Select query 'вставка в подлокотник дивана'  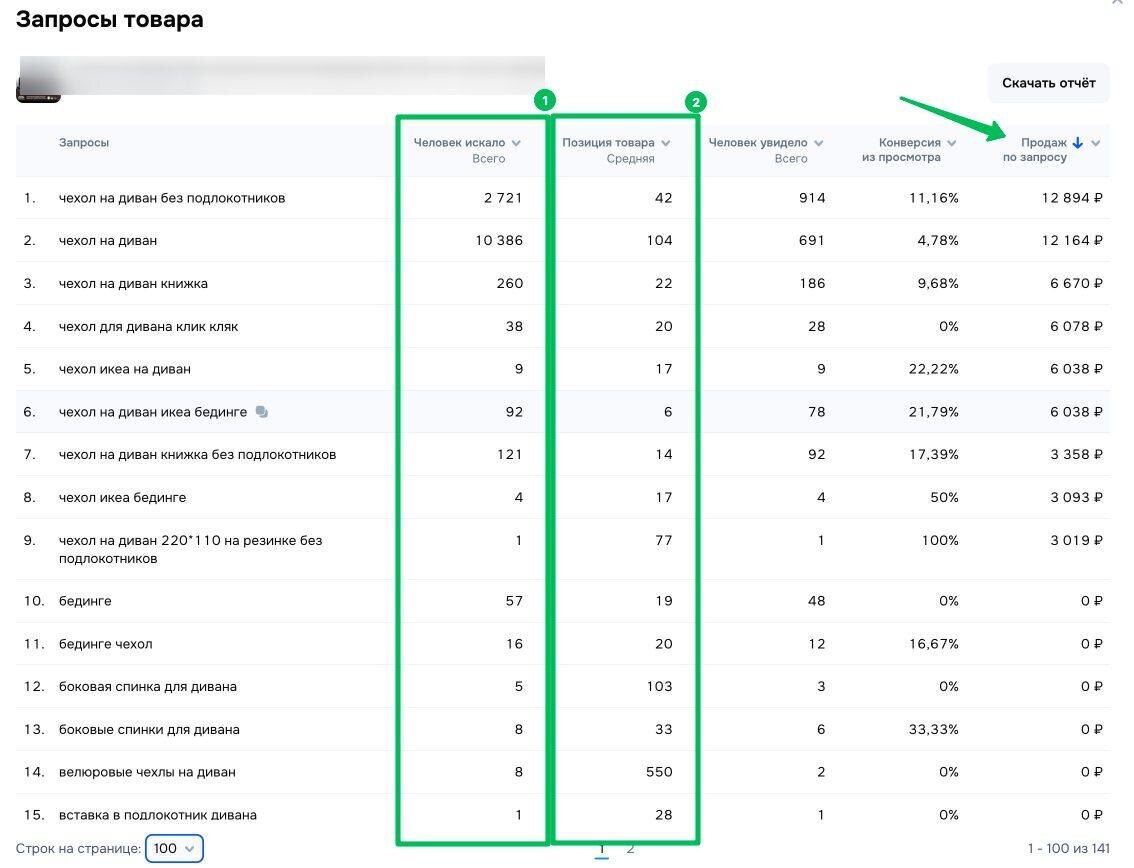coord(158,814)
